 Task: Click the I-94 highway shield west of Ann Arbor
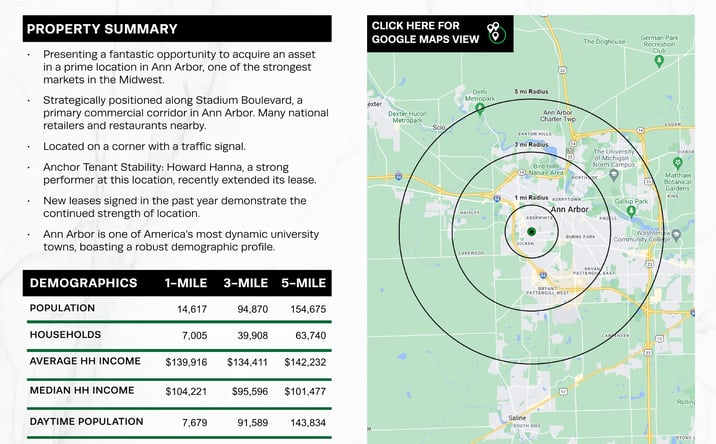(x=399, y=176)
